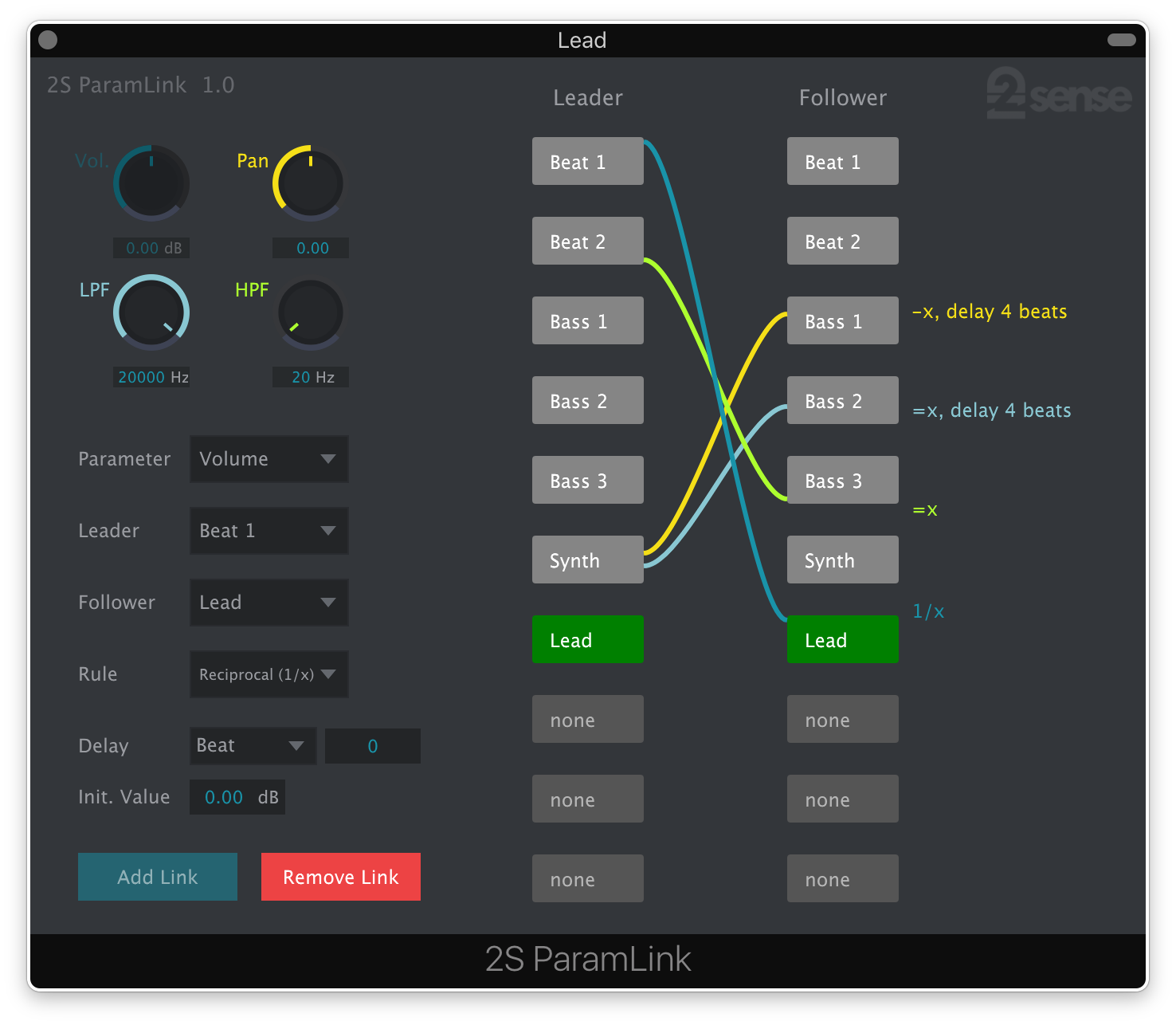This screenshot has height=1025, width=1176.
Task: Click the 20000 Hz LPF field
Action: tap(151, 377)
